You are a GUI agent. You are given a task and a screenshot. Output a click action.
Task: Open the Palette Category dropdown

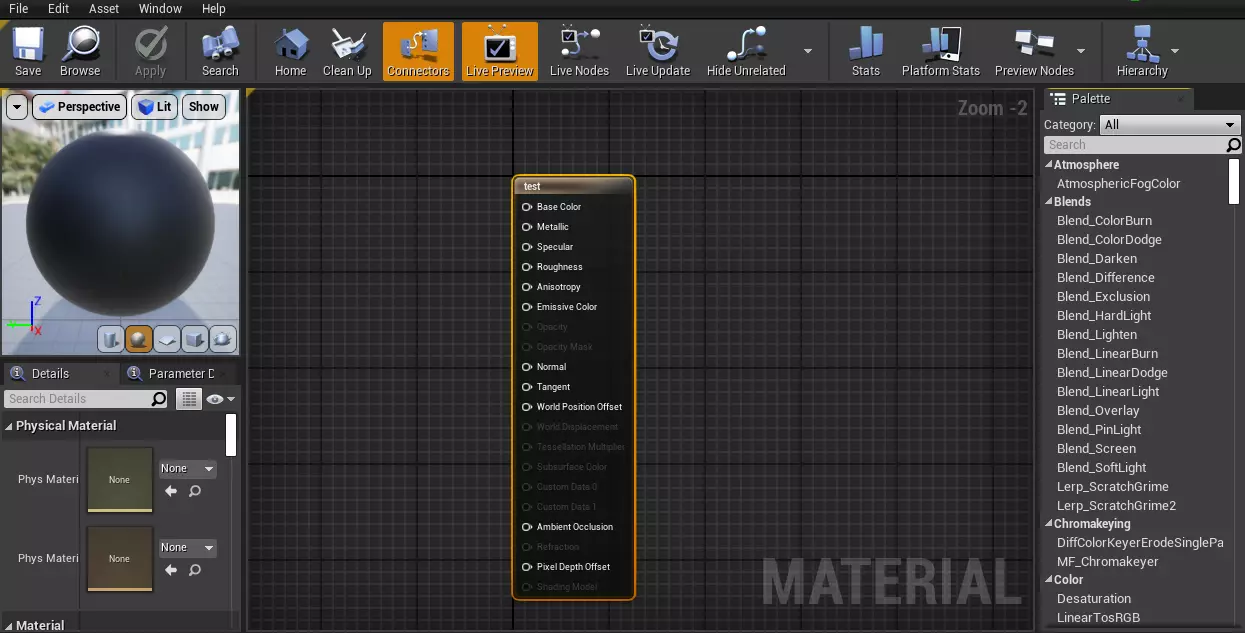click(1169, 125)
